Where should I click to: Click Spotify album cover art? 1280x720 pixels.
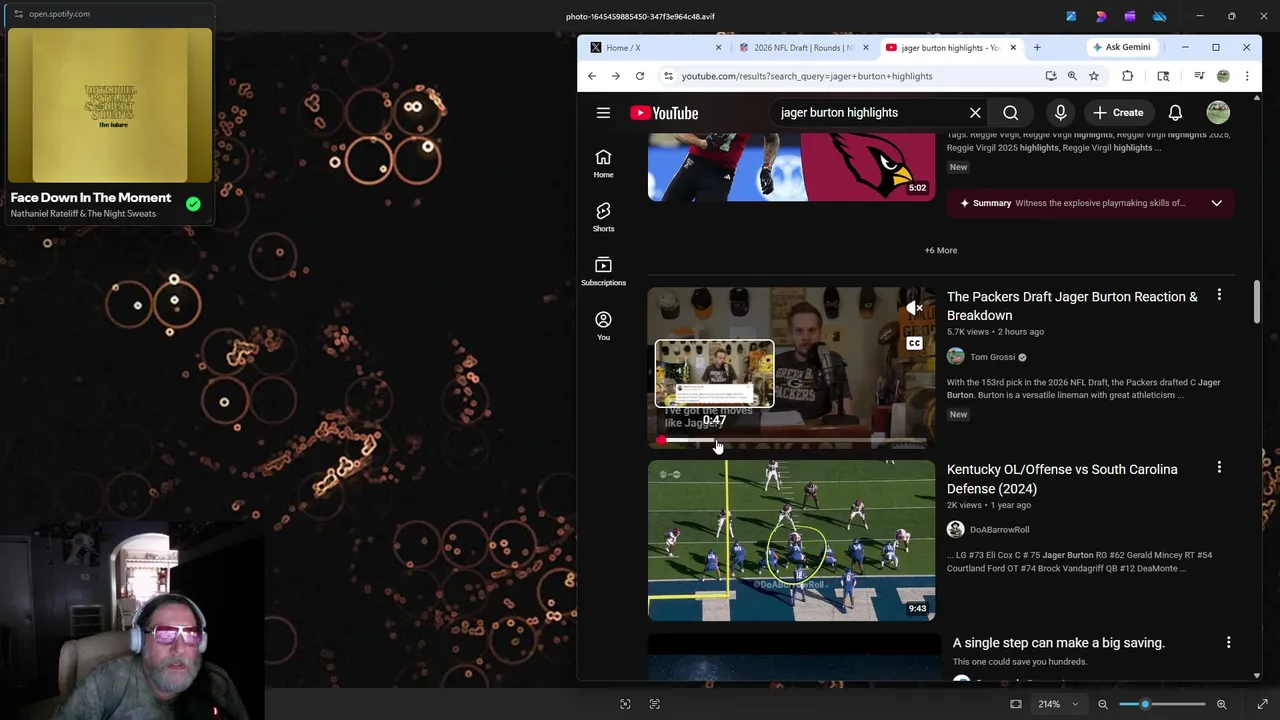coord(110,105)
